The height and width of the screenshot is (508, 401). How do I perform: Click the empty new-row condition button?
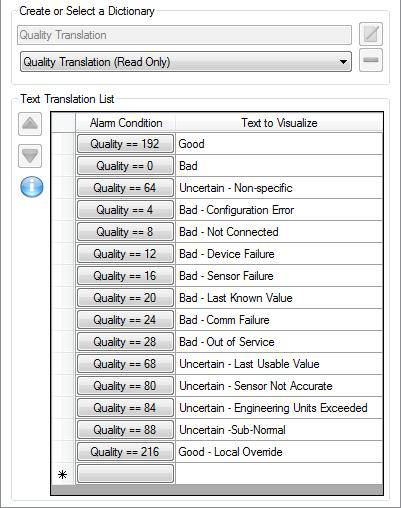(125, 474)
